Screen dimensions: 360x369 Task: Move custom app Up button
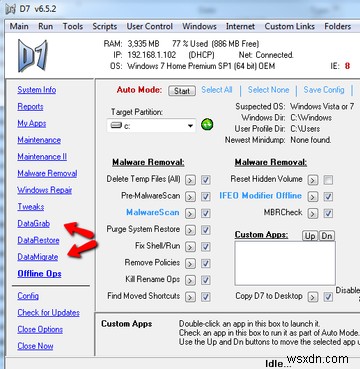(310, 236)
